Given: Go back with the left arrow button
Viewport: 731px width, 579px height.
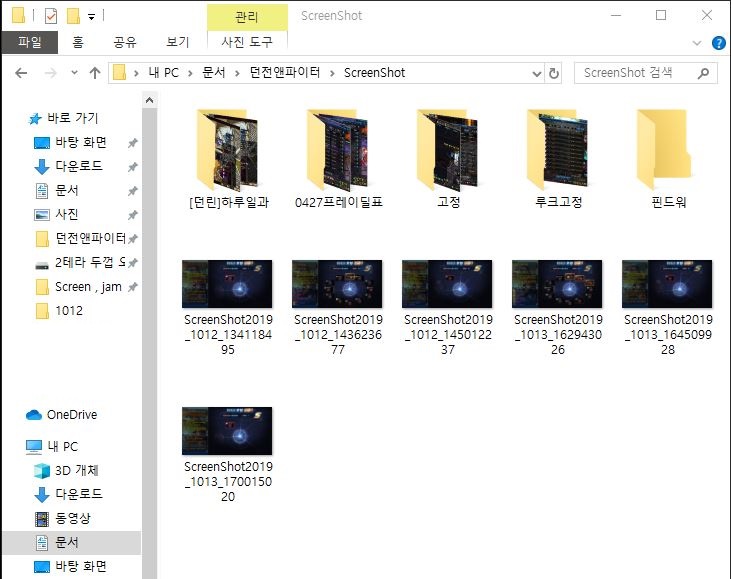Looking at the screenshot, I should 21,73.
